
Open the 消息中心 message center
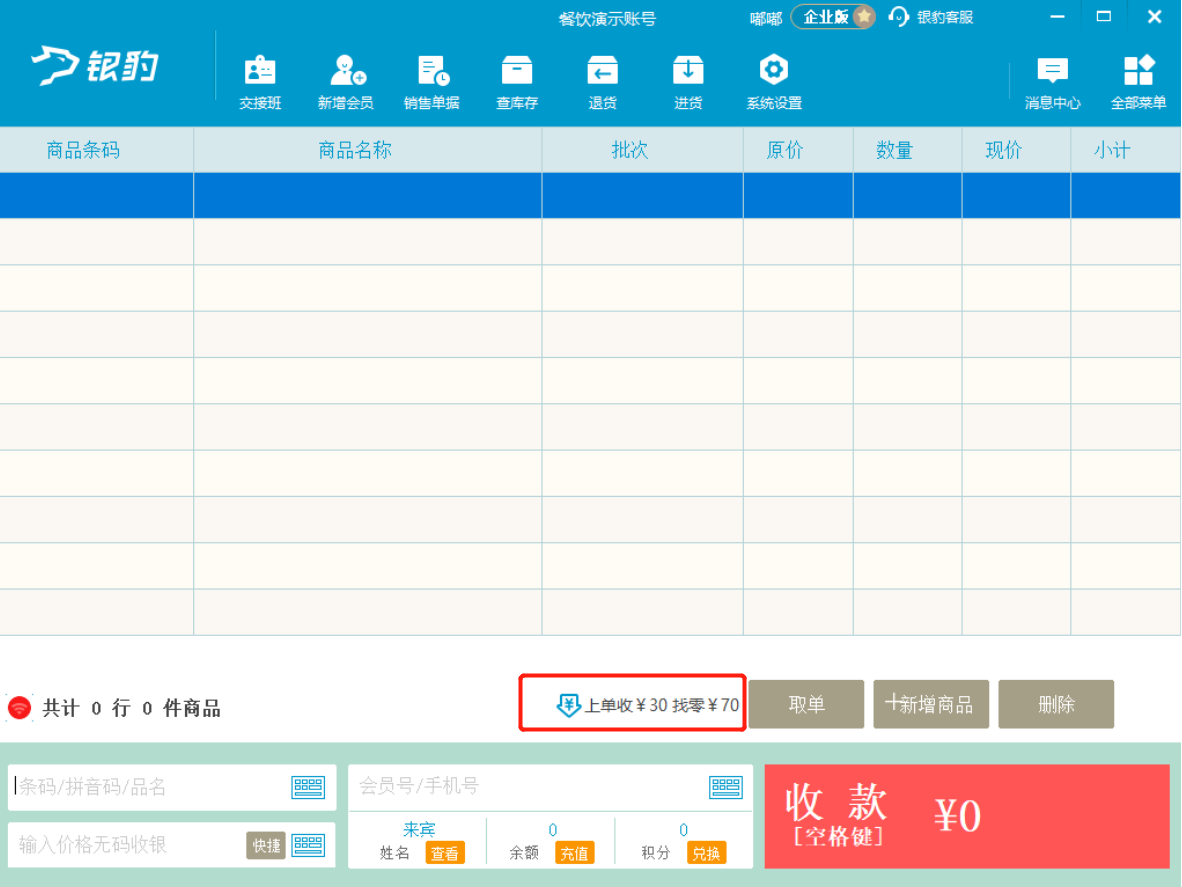click(x=1052, y=82)
